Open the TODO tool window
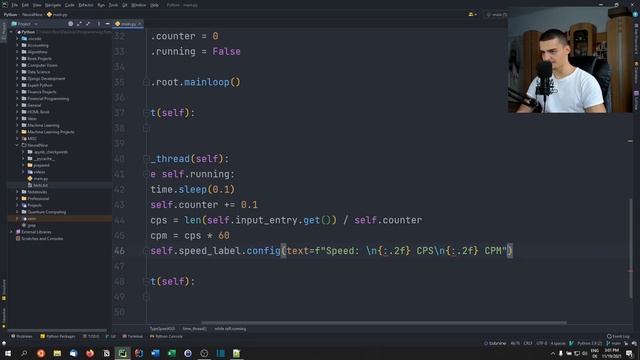The width and height of the screenshot is (640, 360). pyautogui.click(x=91, y=336)
